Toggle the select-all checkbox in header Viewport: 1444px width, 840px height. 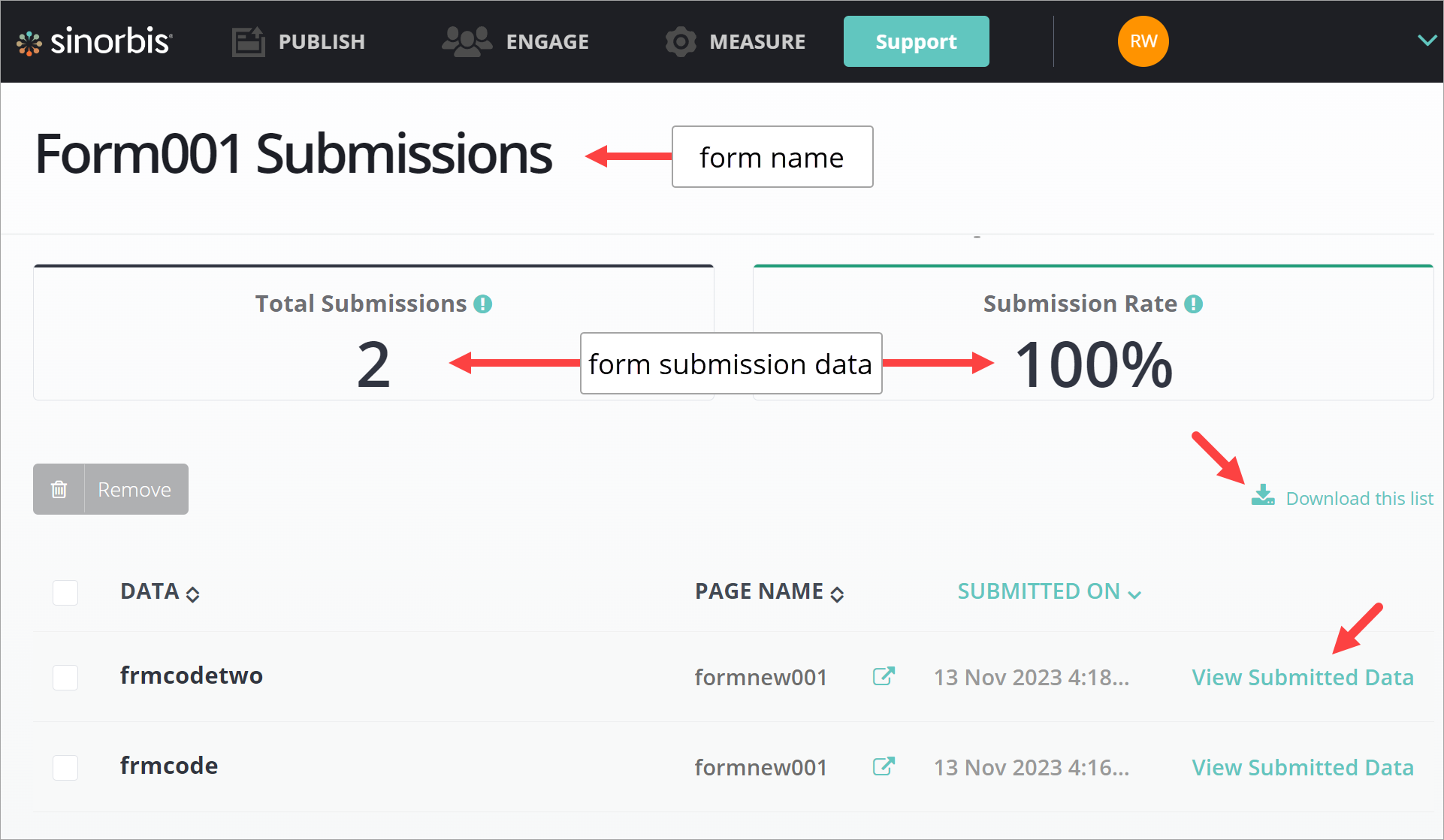(65, 593)
